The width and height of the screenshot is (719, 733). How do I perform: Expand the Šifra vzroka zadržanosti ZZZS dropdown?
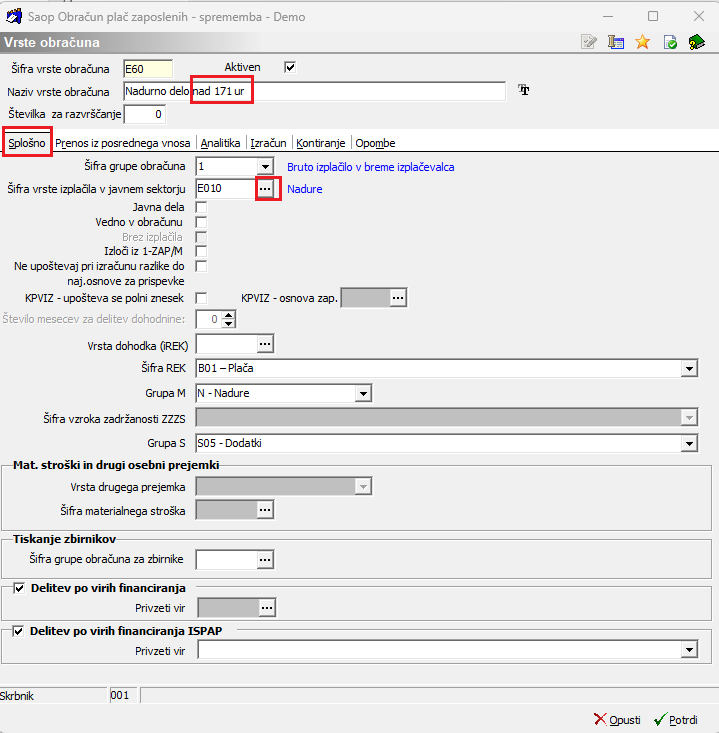click(689, 417)
